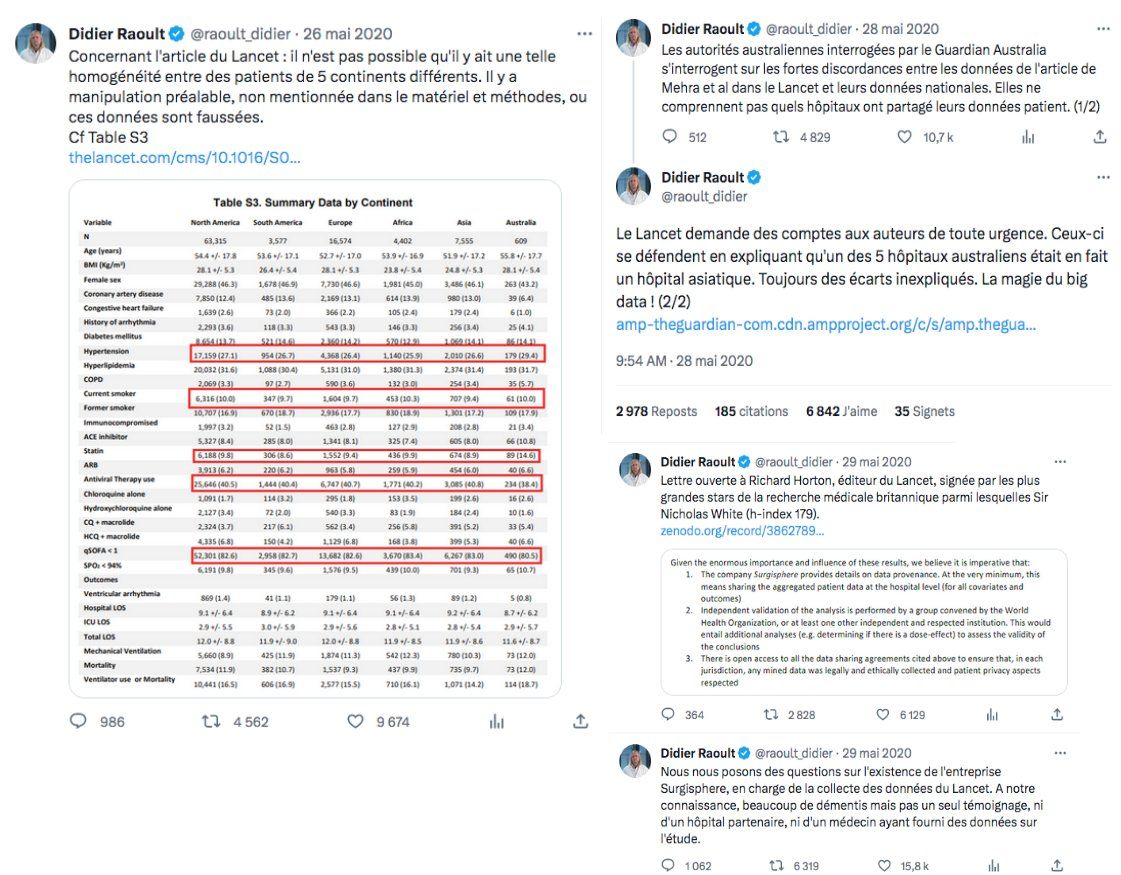Reply to the 26 mai Lancet tweet

coord(79,721)
